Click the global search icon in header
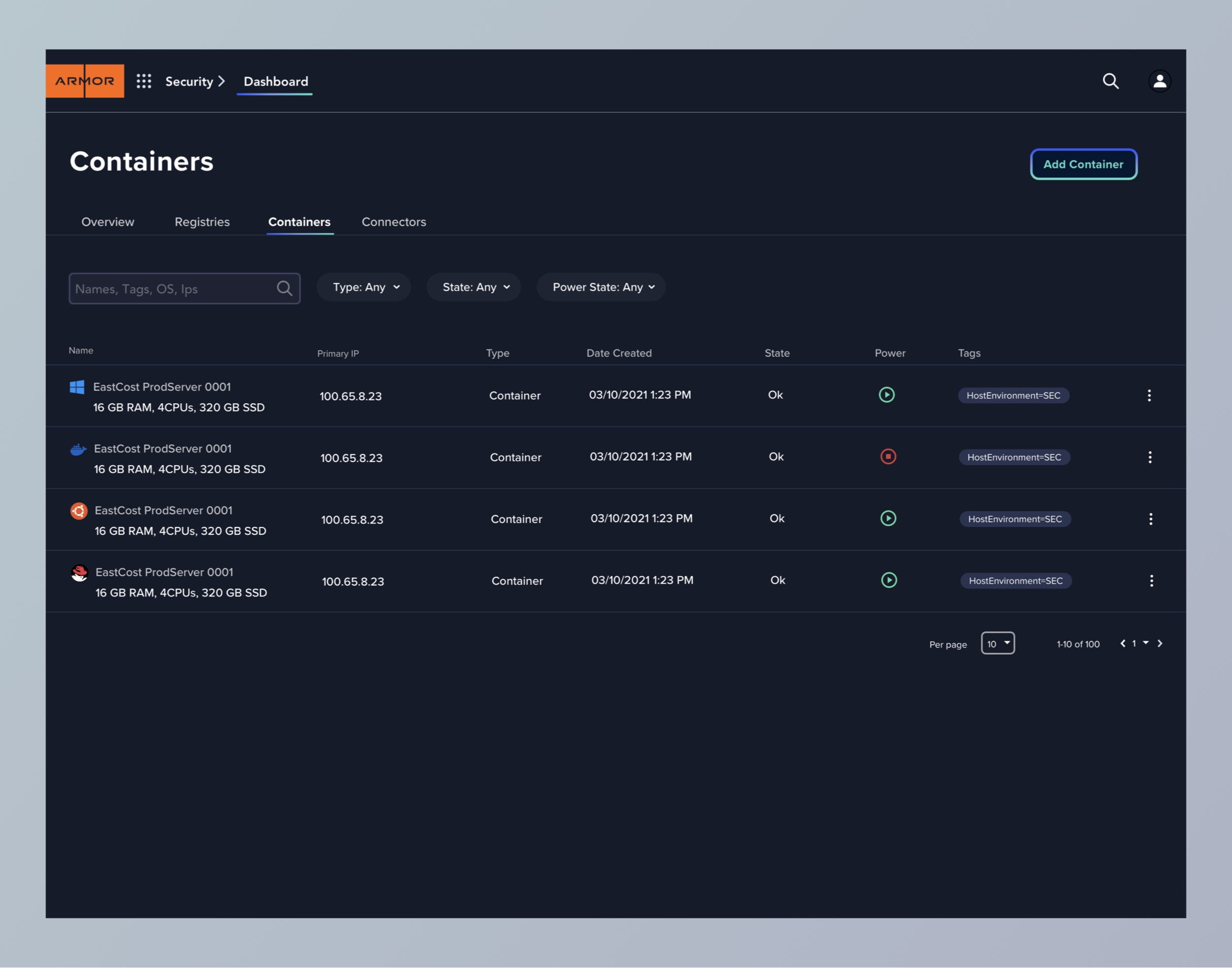The width and height of the screenshot is (1232, 968). [1110, 81]
